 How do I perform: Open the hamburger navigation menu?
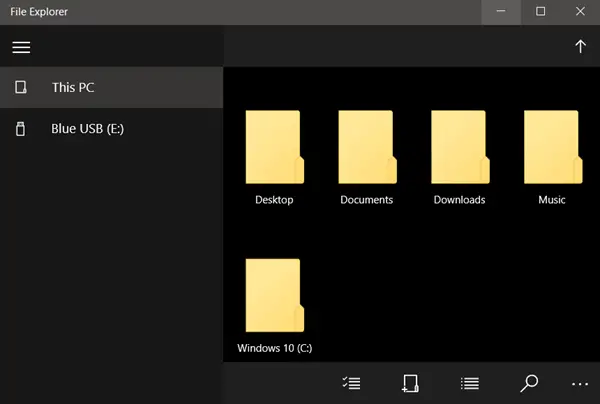(x=21, y=47)
